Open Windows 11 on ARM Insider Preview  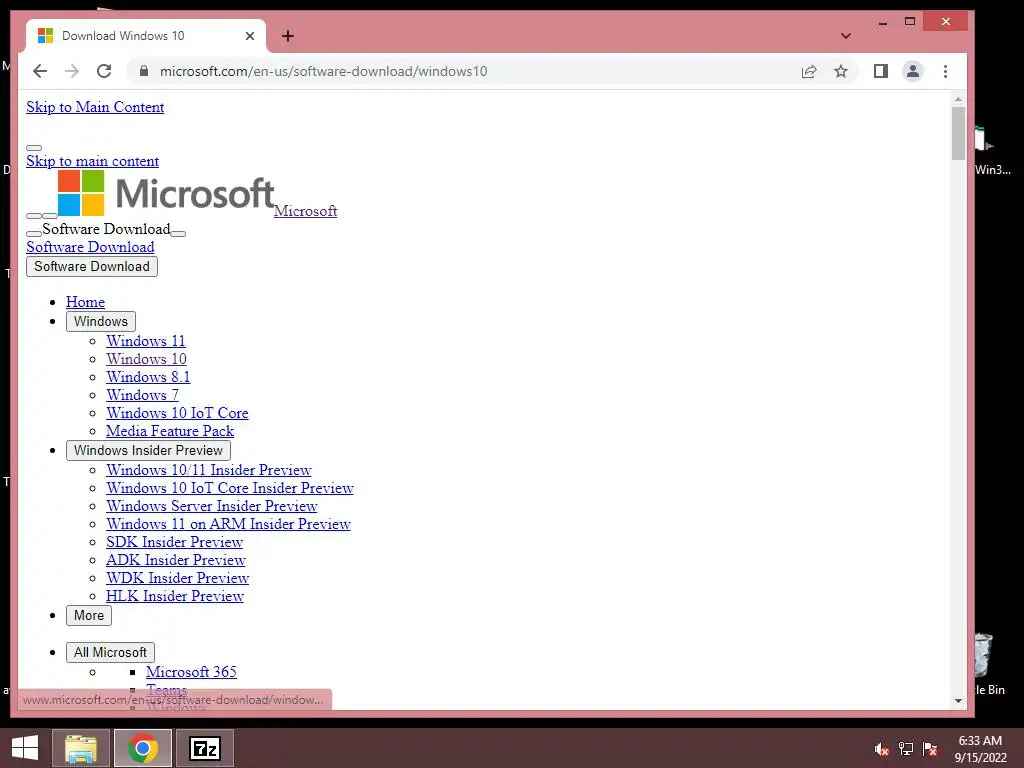pyautogui.click(x=229, y=524)
